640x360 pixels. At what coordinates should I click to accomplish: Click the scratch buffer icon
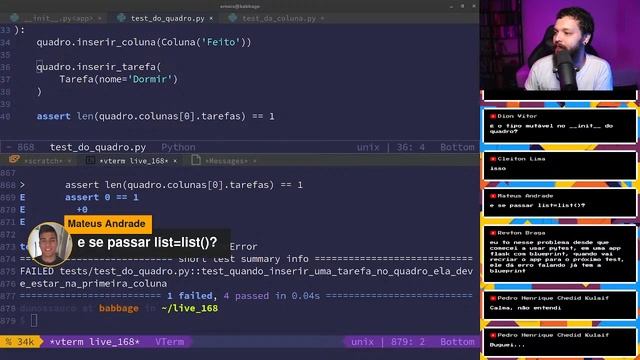pyautogui.click(x=14, y=160)
